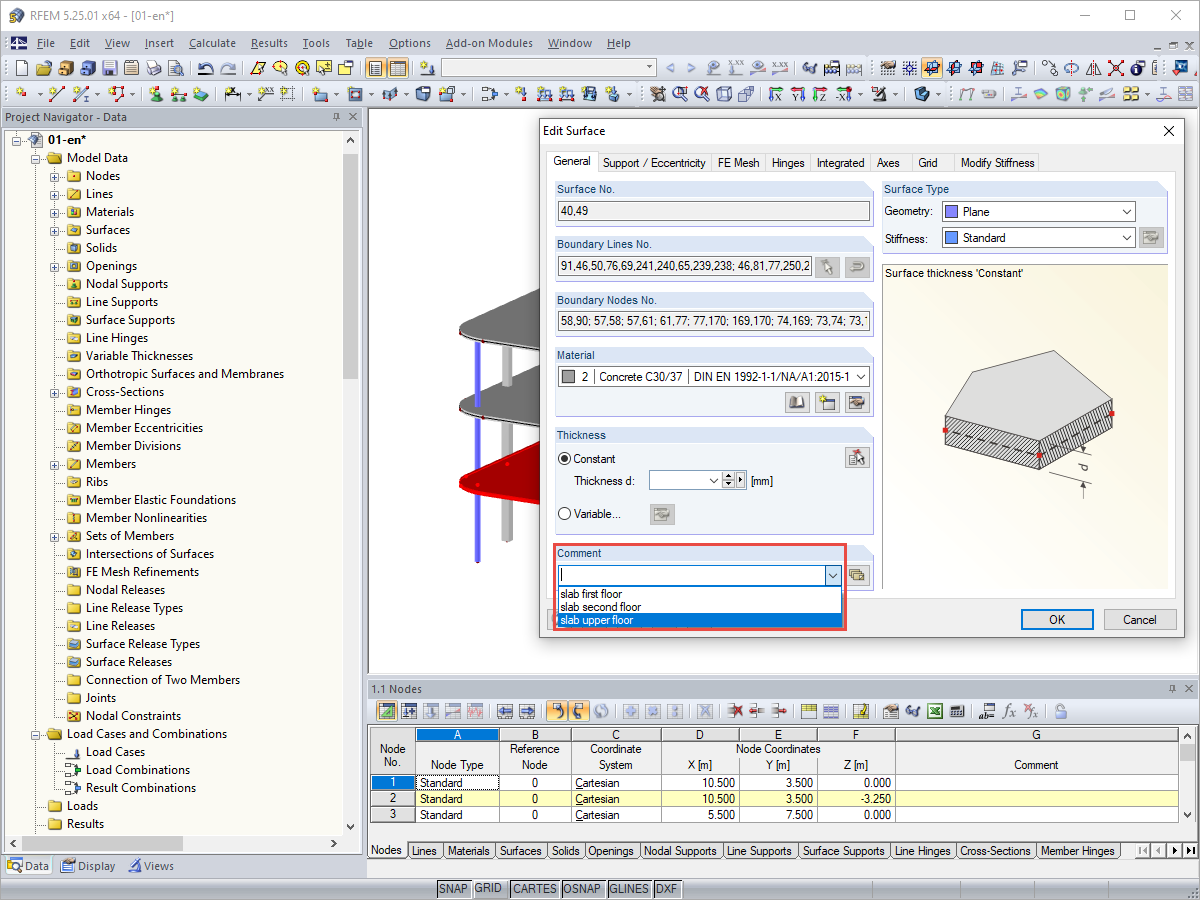The height and width of the screenshot is (900, 1200).
Task: Toggle DXF in the status bar
Action: pyautogui.click(x=666, y=888)
